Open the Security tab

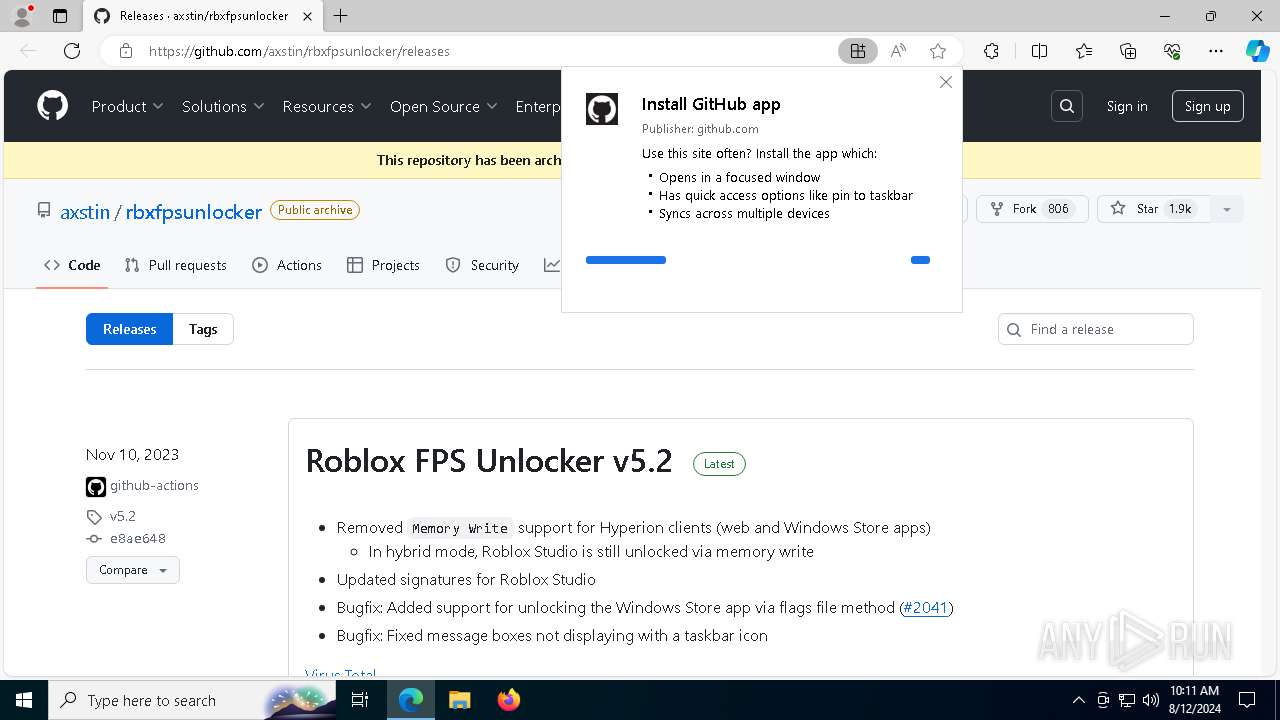pos(482,265)
